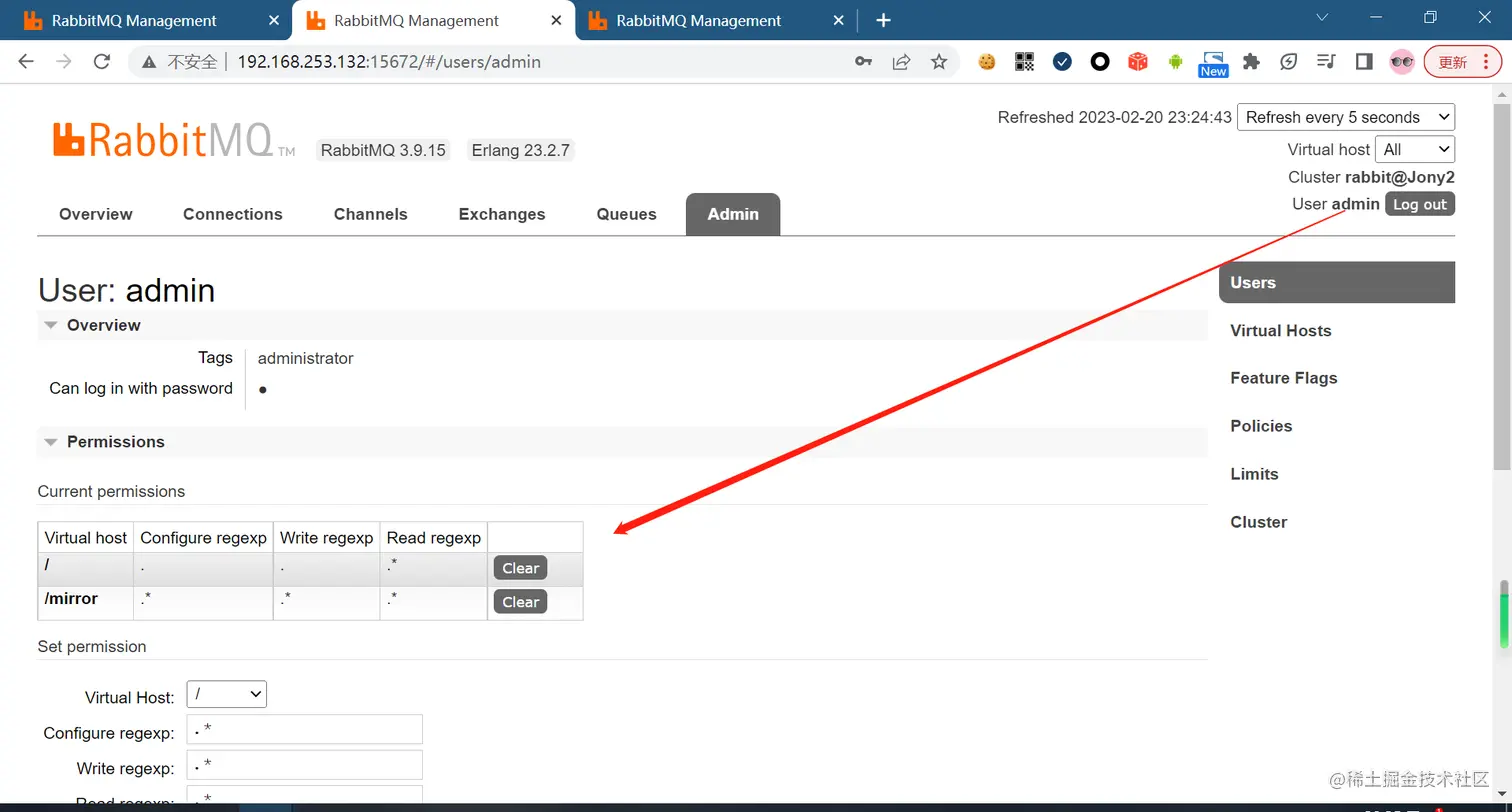Open the green Android extension icon
The image size is (1512, 812).
click(1176, 61)
